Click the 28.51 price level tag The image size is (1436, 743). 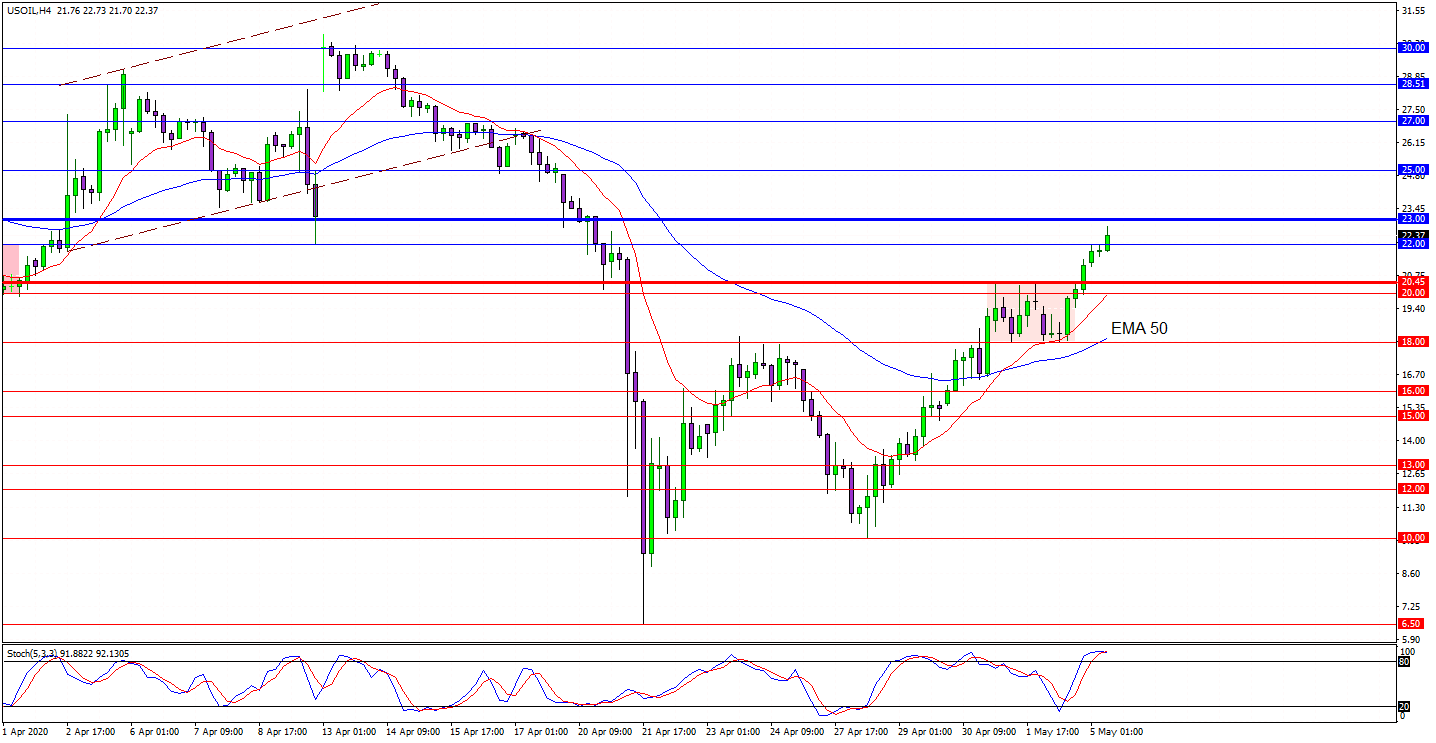click(x=1413, y=85)
